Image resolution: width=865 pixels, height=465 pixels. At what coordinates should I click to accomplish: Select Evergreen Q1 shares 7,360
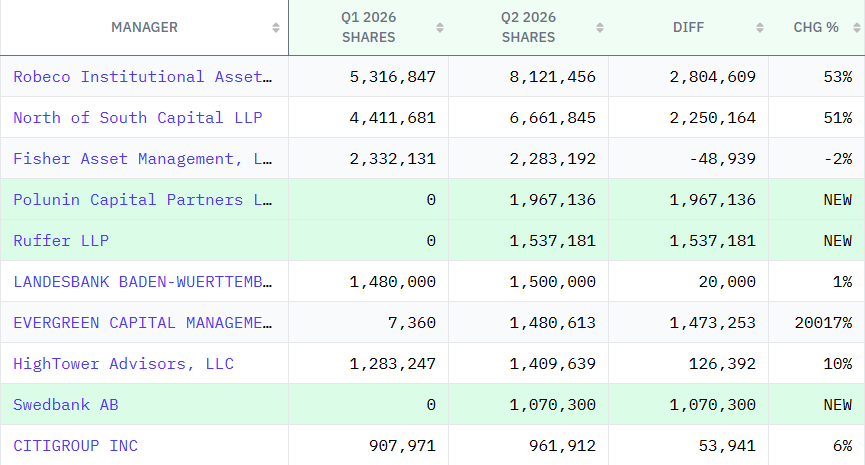tap(412, 323)
